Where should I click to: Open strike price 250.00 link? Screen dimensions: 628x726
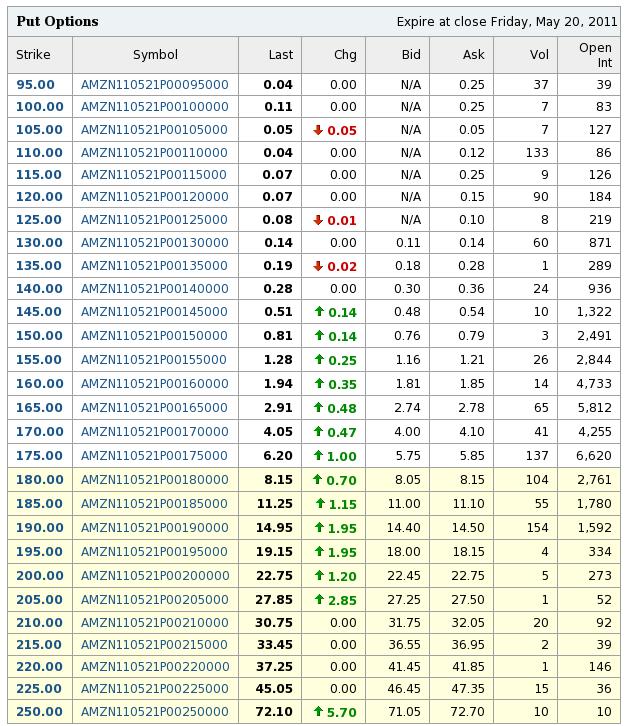39,712
